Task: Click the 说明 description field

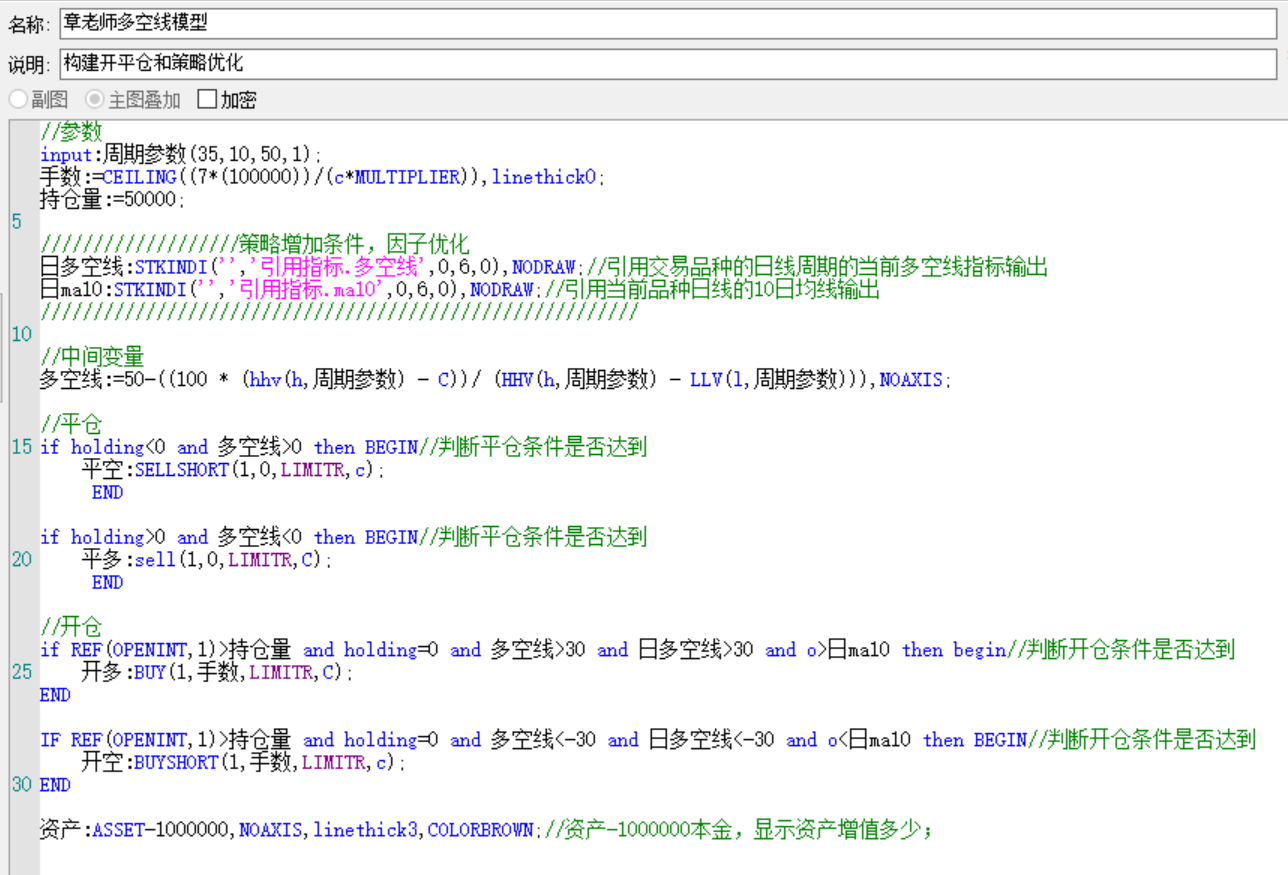Action: pos(667,64)
